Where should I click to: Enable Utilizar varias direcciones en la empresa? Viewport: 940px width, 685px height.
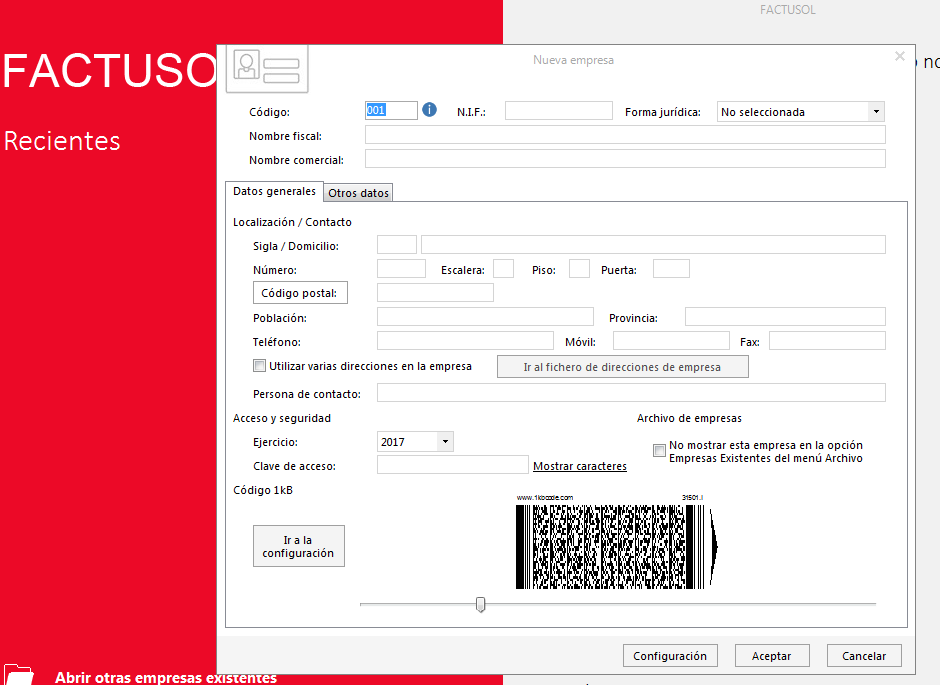[x=260, y=366]
